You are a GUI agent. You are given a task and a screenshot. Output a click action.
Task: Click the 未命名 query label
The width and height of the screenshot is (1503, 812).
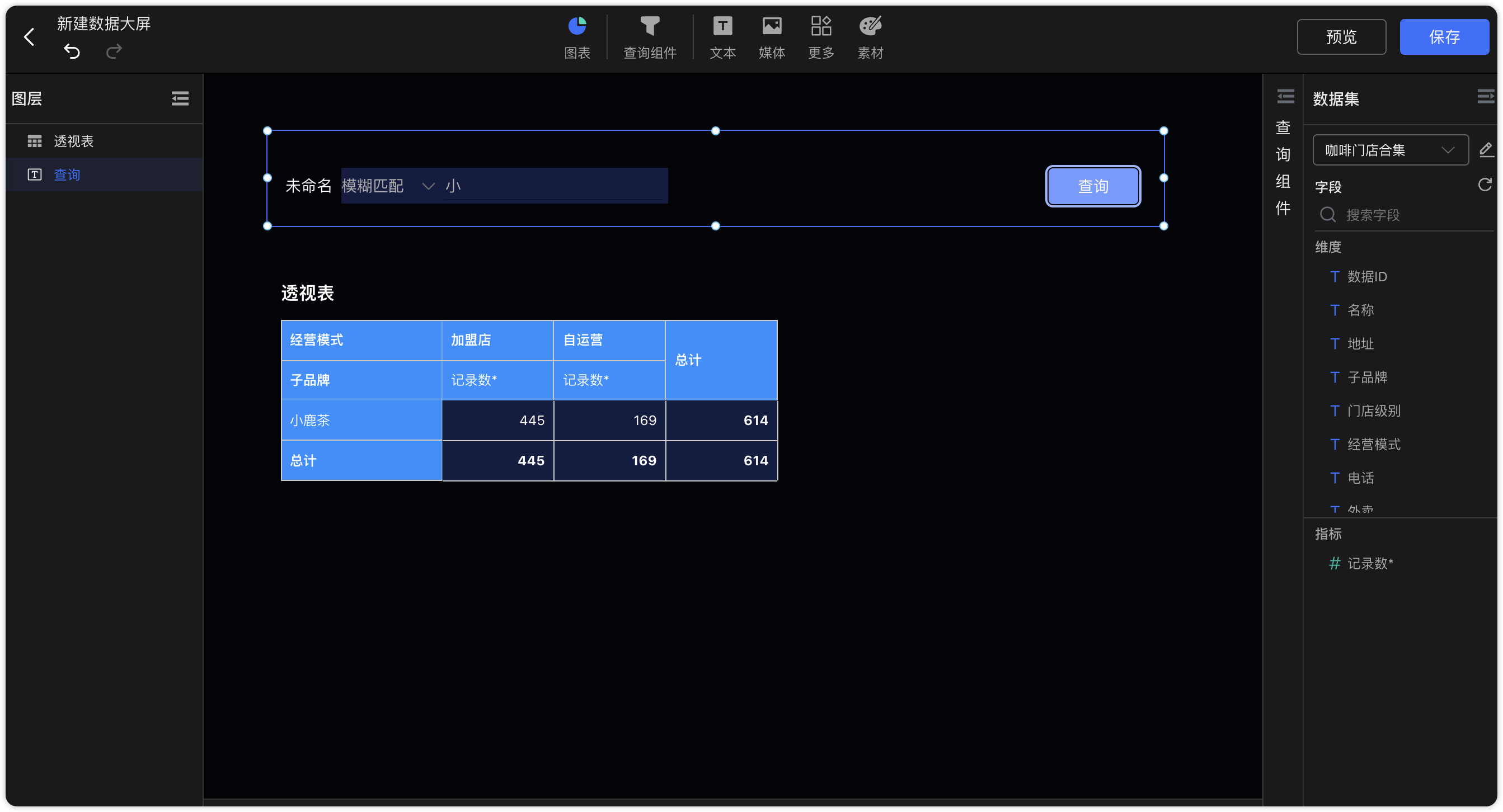(x=308, y=186)
